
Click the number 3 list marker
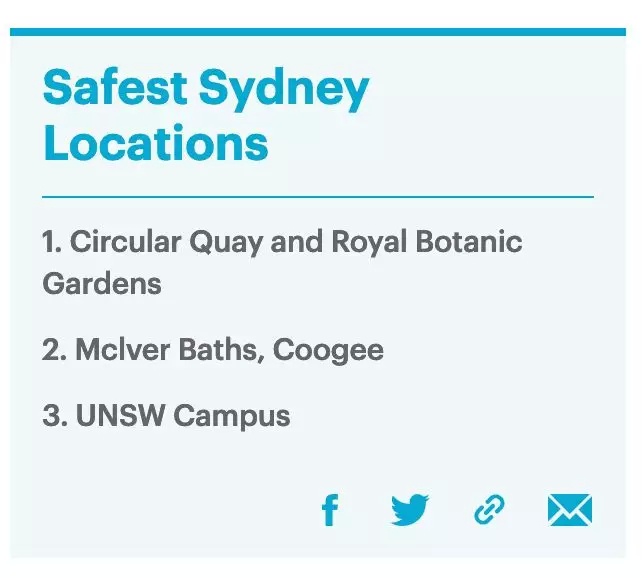click(x=55, y=415)
